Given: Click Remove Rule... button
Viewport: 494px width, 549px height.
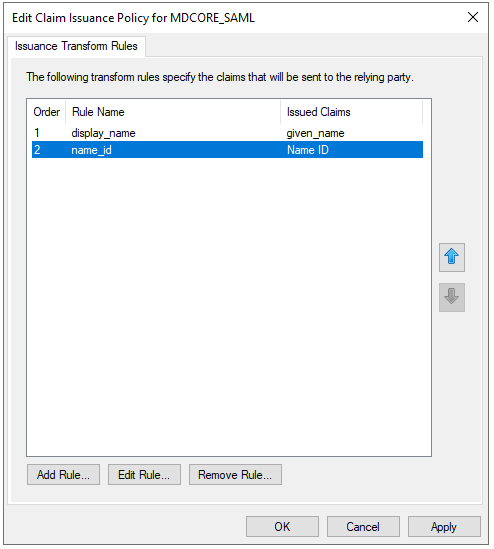Looking at the screenshot, I should tap(235, 474).
